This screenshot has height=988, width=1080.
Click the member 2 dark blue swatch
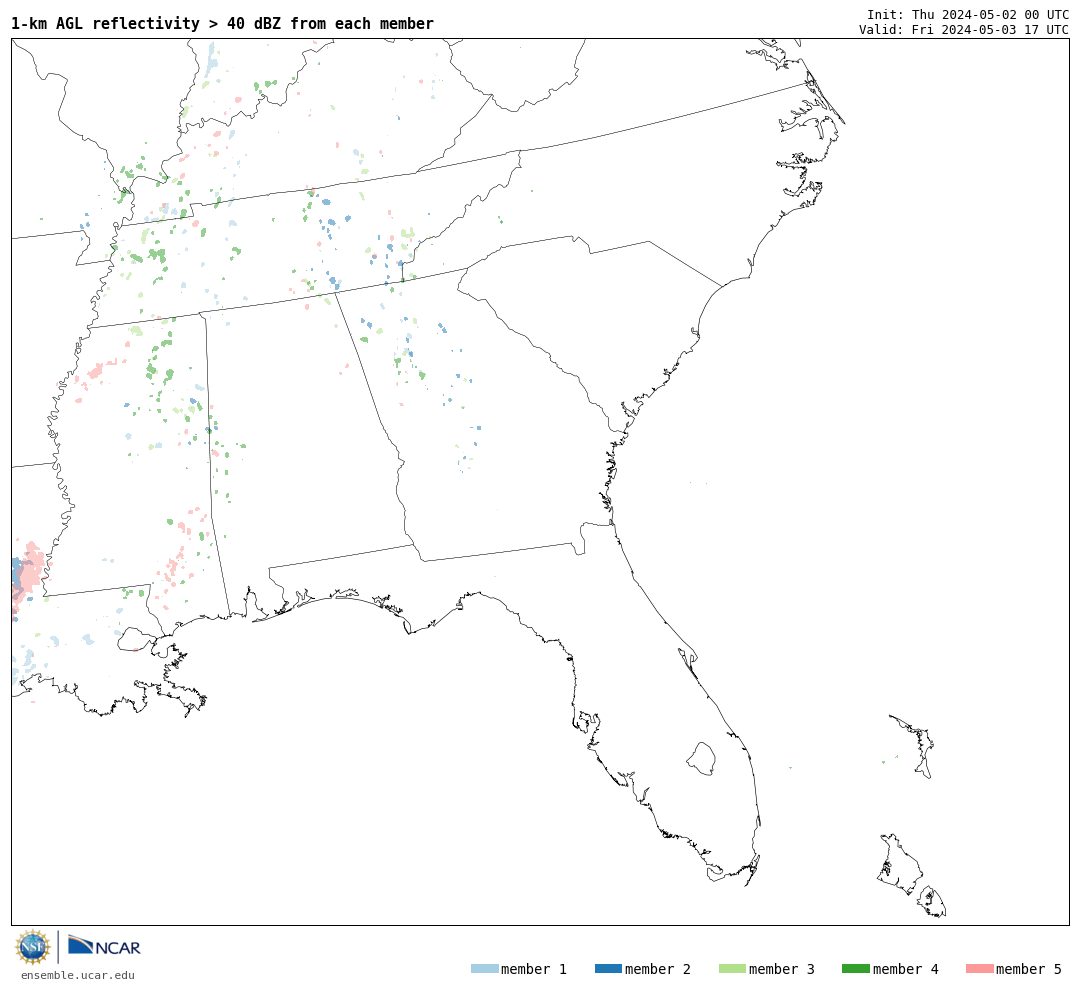pos(608,969)
